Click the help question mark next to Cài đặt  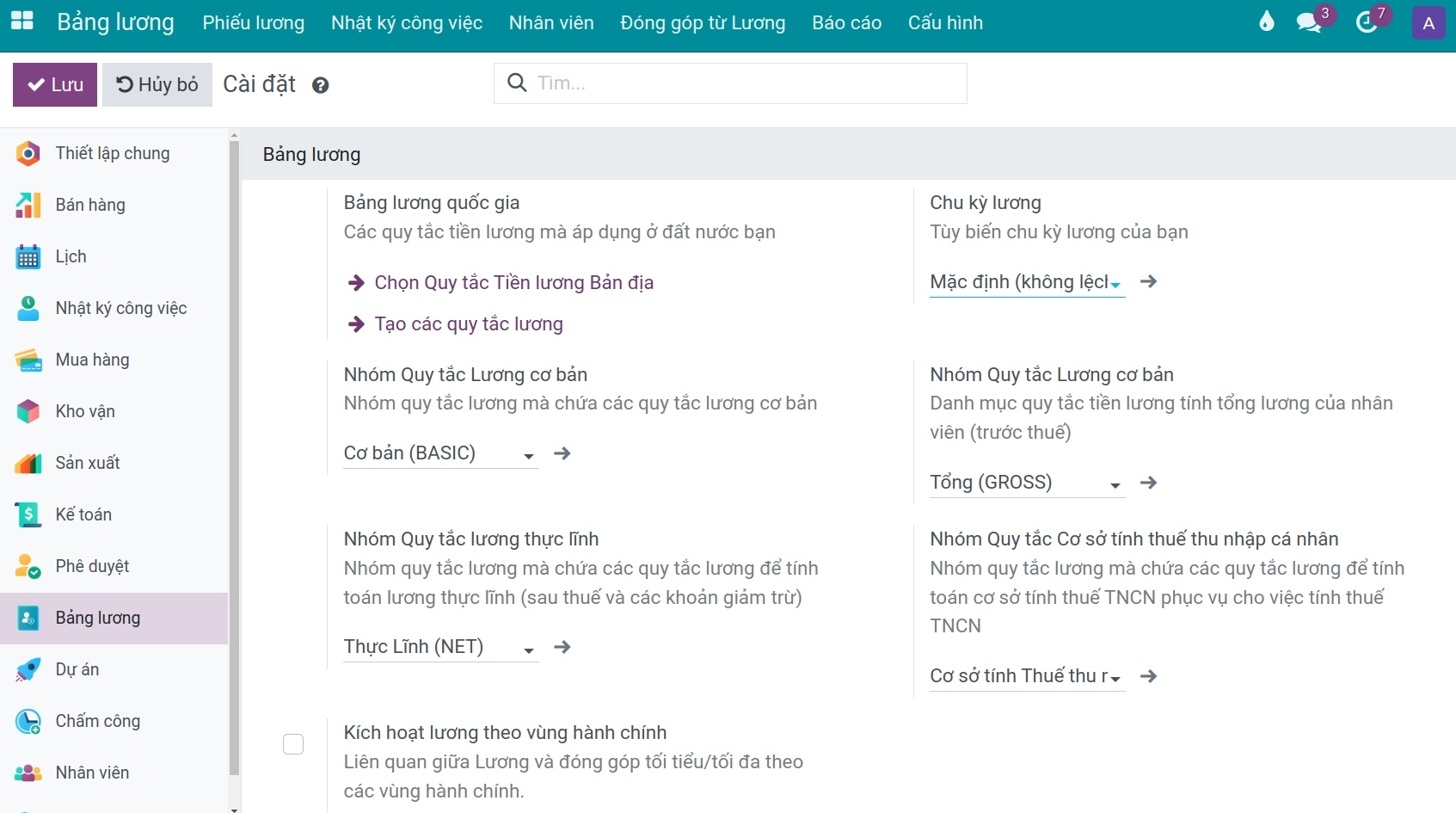[320, 85]
